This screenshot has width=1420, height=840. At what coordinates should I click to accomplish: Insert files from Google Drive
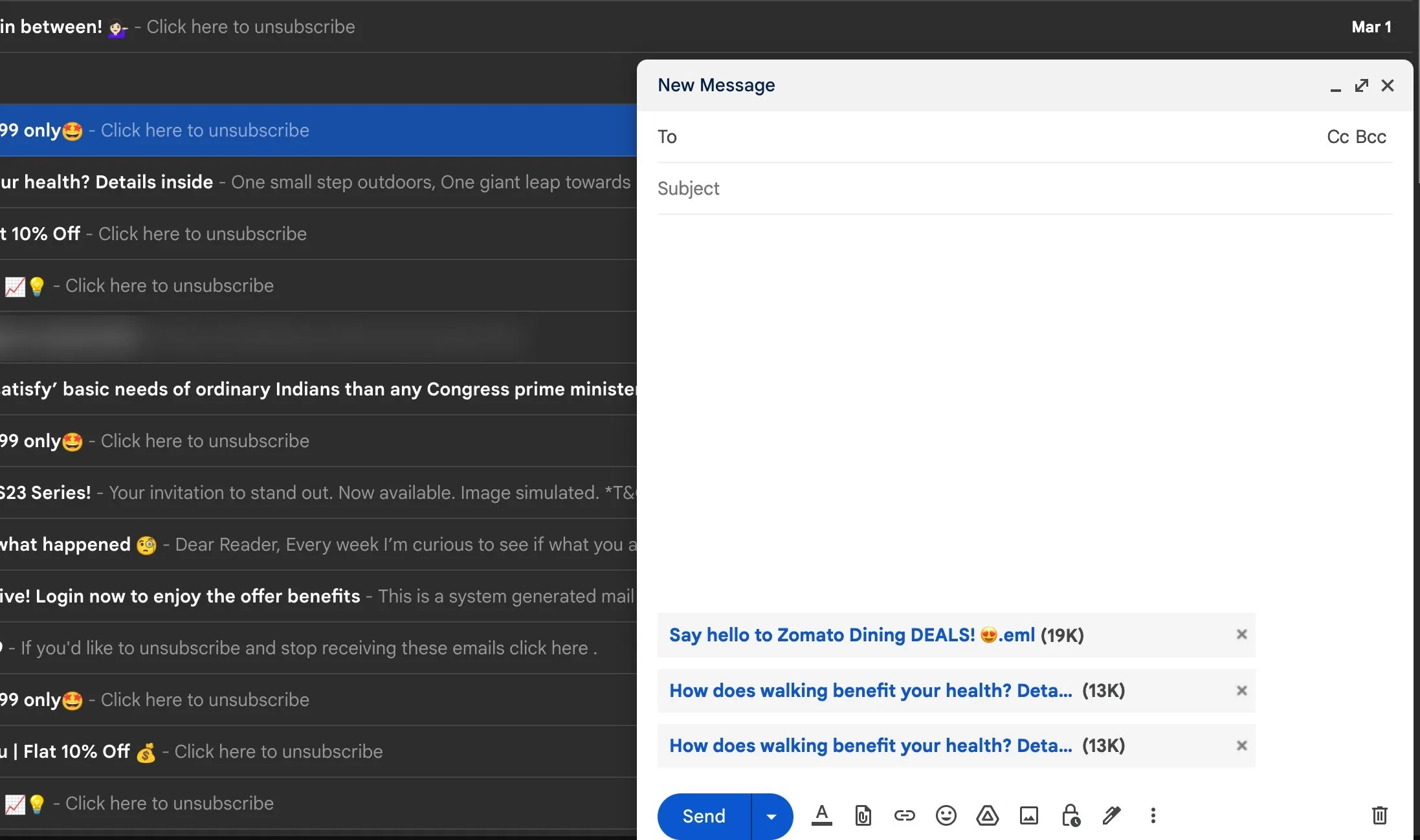point(987,816)
